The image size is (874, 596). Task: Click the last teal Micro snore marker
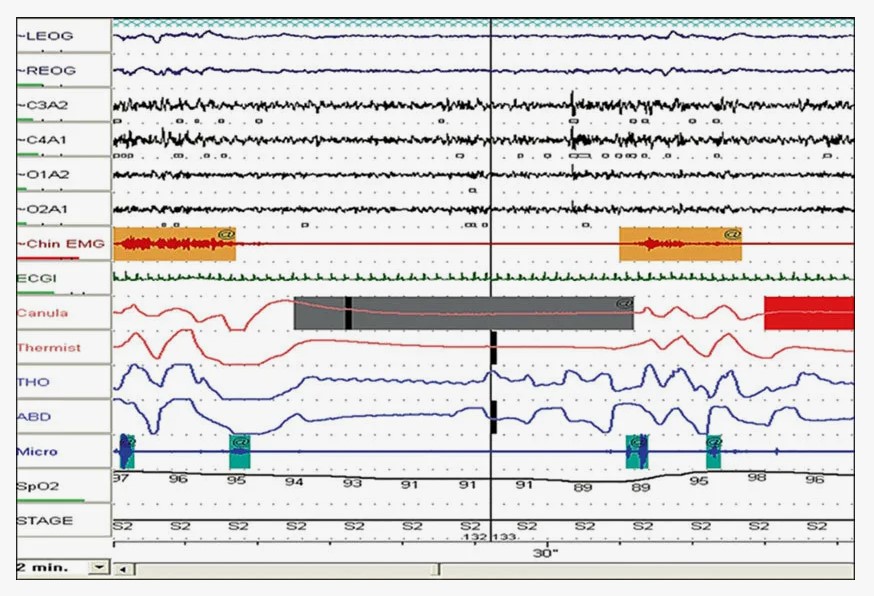(x=714, y=452)
